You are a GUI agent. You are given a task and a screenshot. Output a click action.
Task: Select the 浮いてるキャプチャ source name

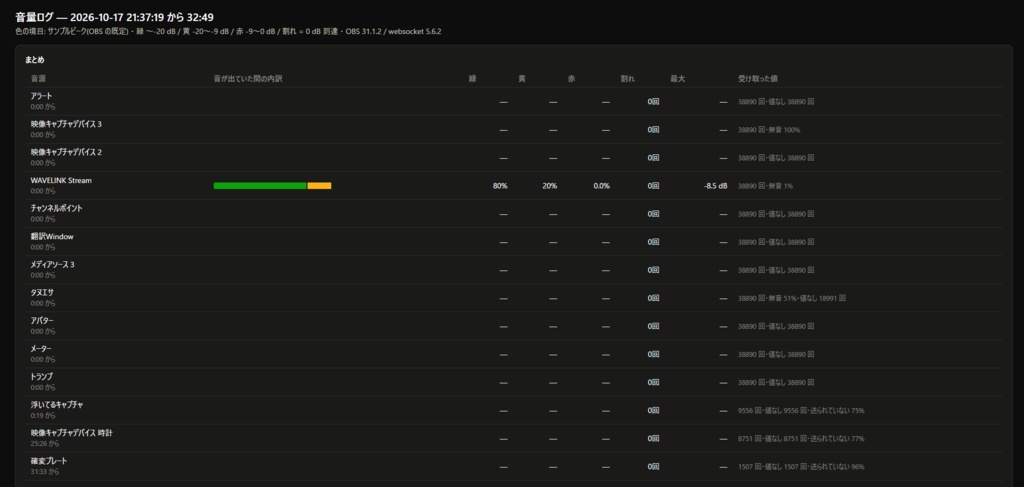(56, 405)
